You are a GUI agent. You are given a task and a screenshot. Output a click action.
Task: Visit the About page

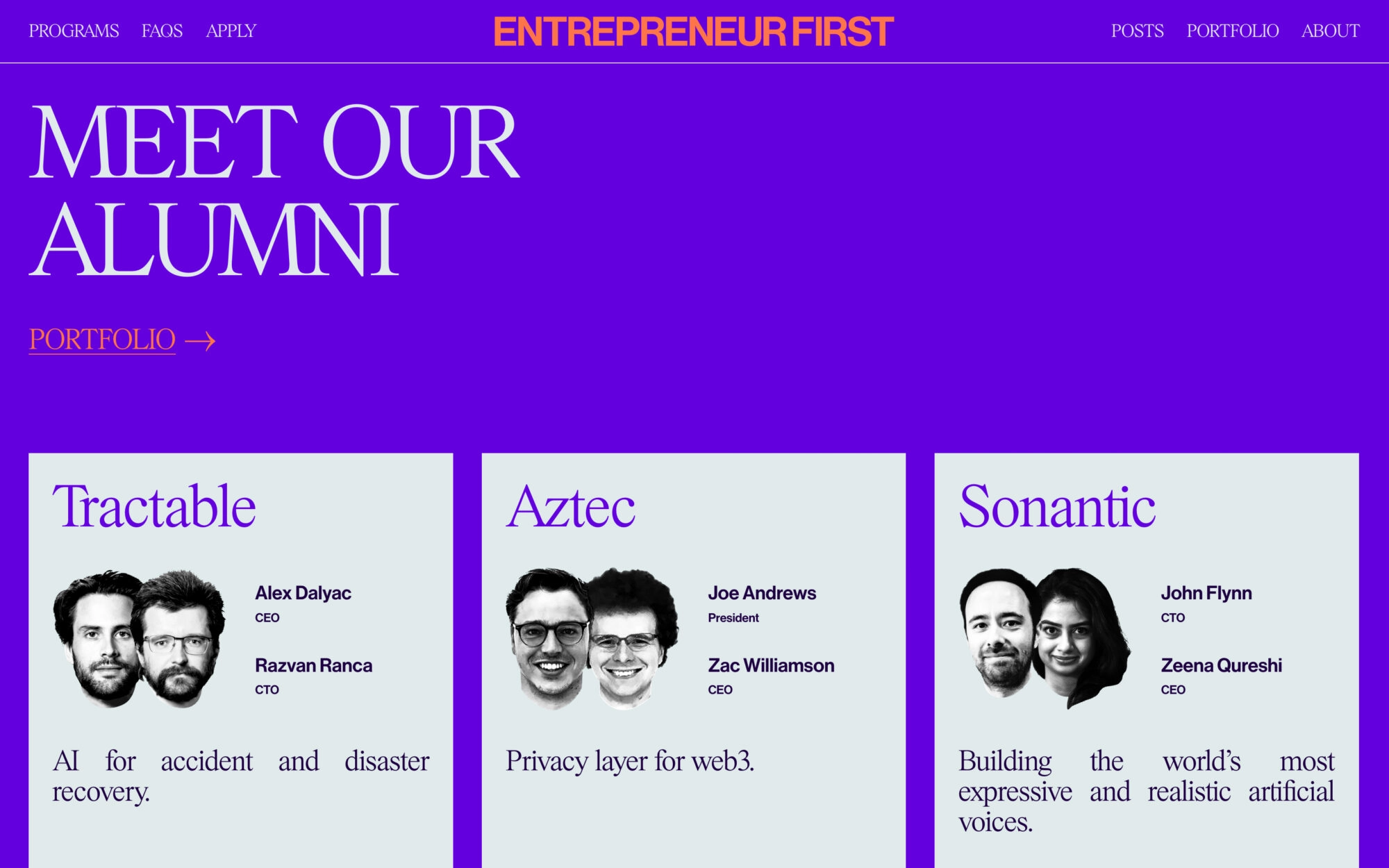1330,31
